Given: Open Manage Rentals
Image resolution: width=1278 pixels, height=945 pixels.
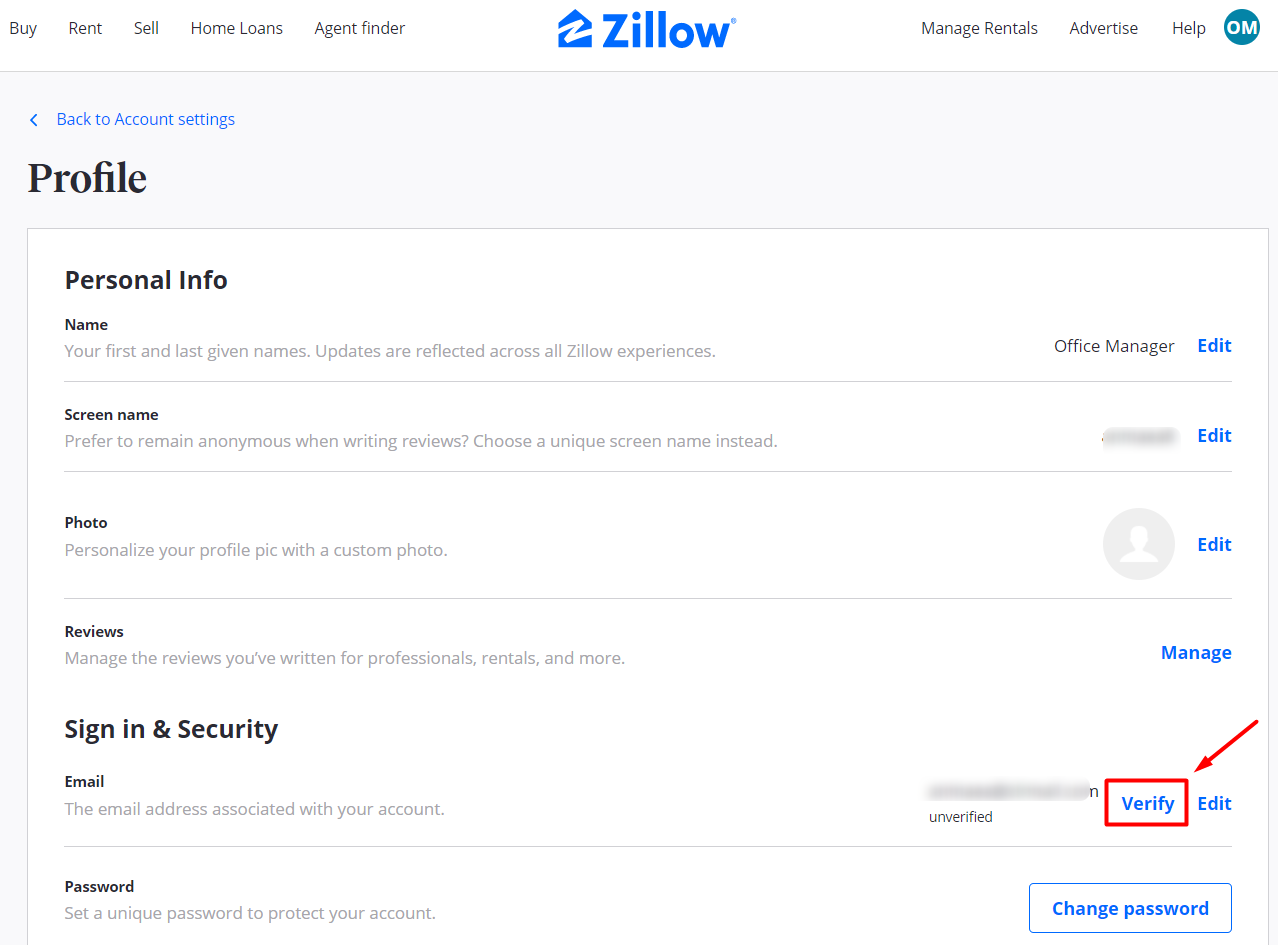Looking at the screenshot, I should 979,28.
